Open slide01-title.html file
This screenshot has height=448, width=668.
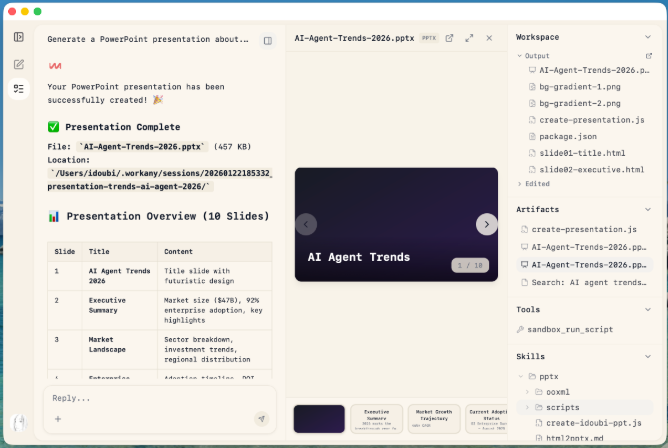(577, 153)
